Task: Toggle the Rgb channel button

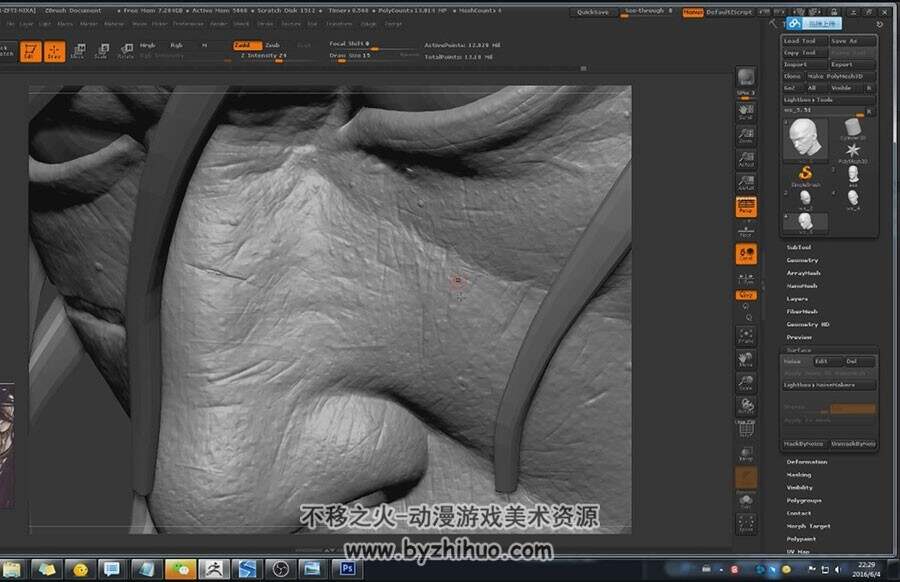Action: point(176,45)
